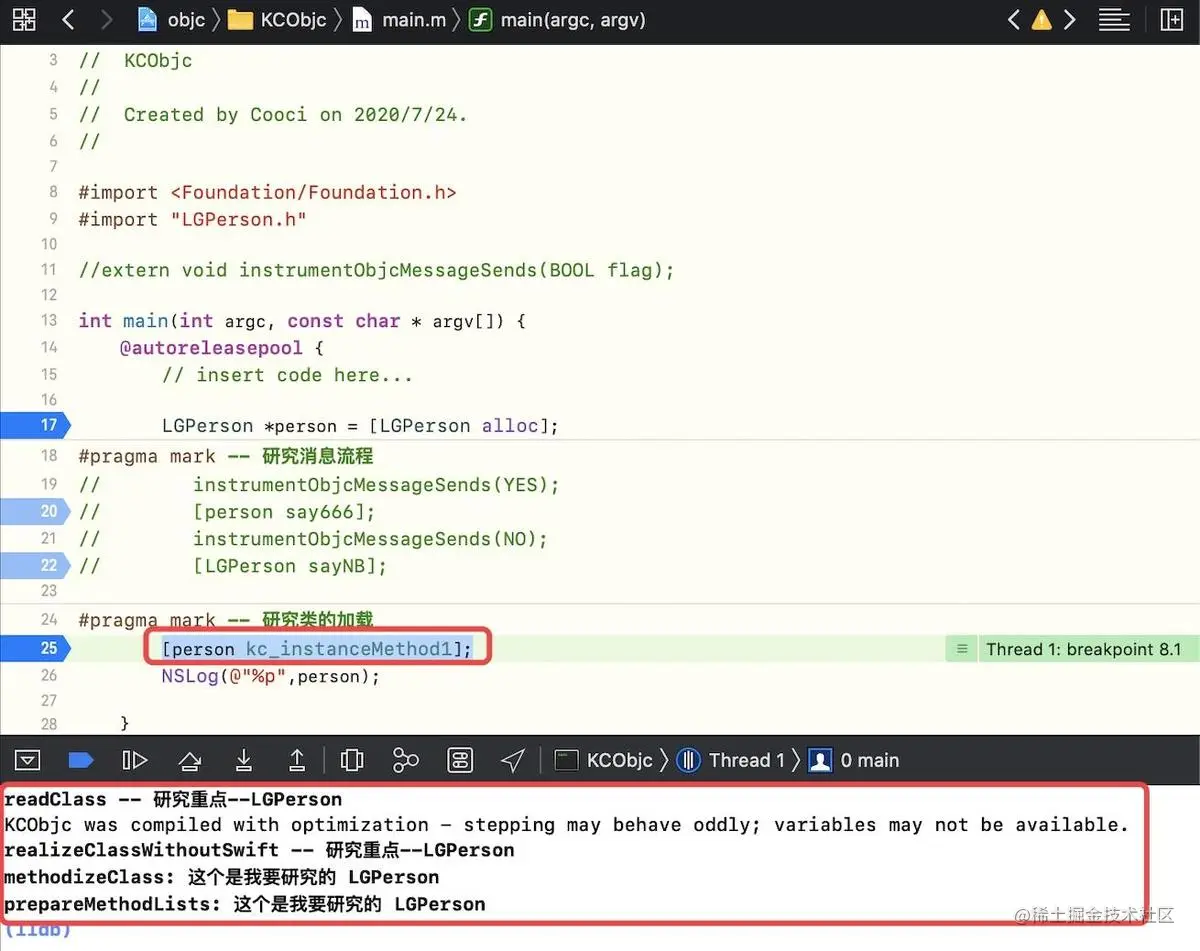Toggle the breakpoint on line 25
Viewport: 1200px width, 951px height.
click(x=34, y=648)
